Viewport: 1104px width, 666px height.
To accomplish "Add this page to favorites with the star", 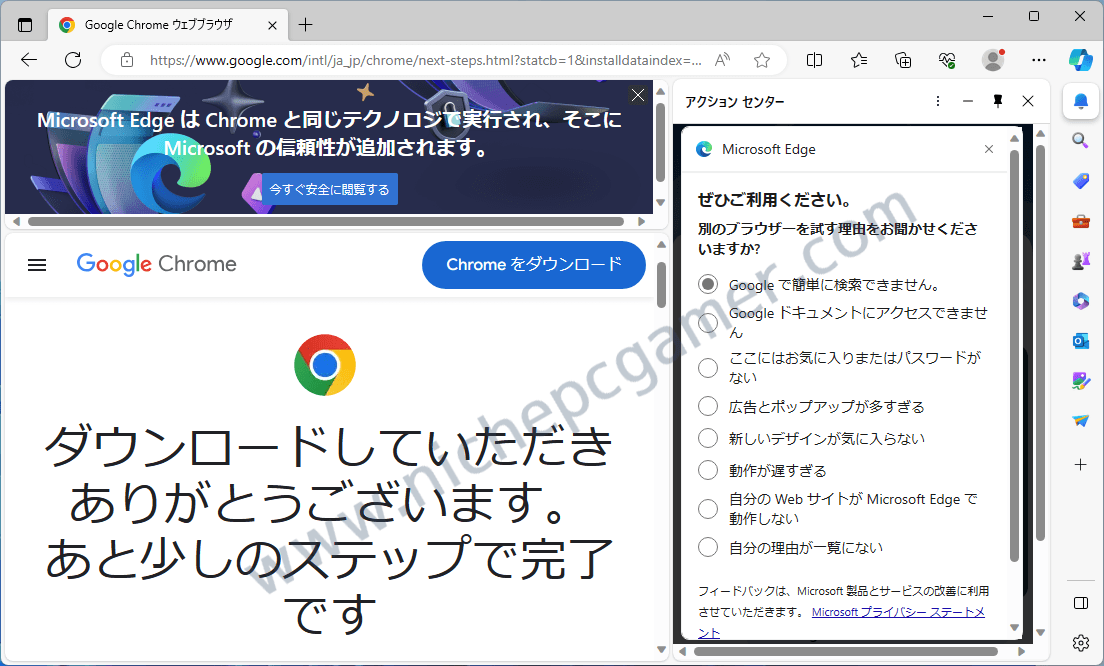I will coord(762,61).
